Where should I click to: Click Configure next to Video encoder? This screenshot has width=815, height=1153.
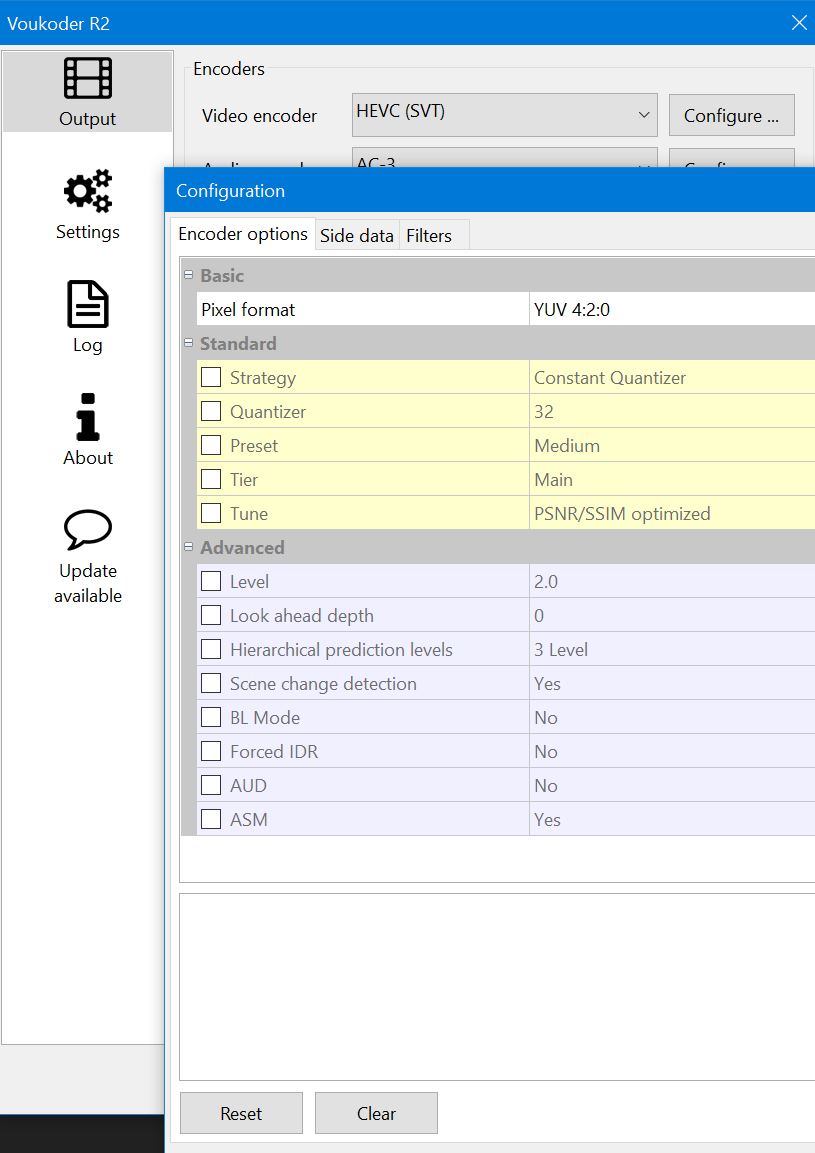(731, 116)
